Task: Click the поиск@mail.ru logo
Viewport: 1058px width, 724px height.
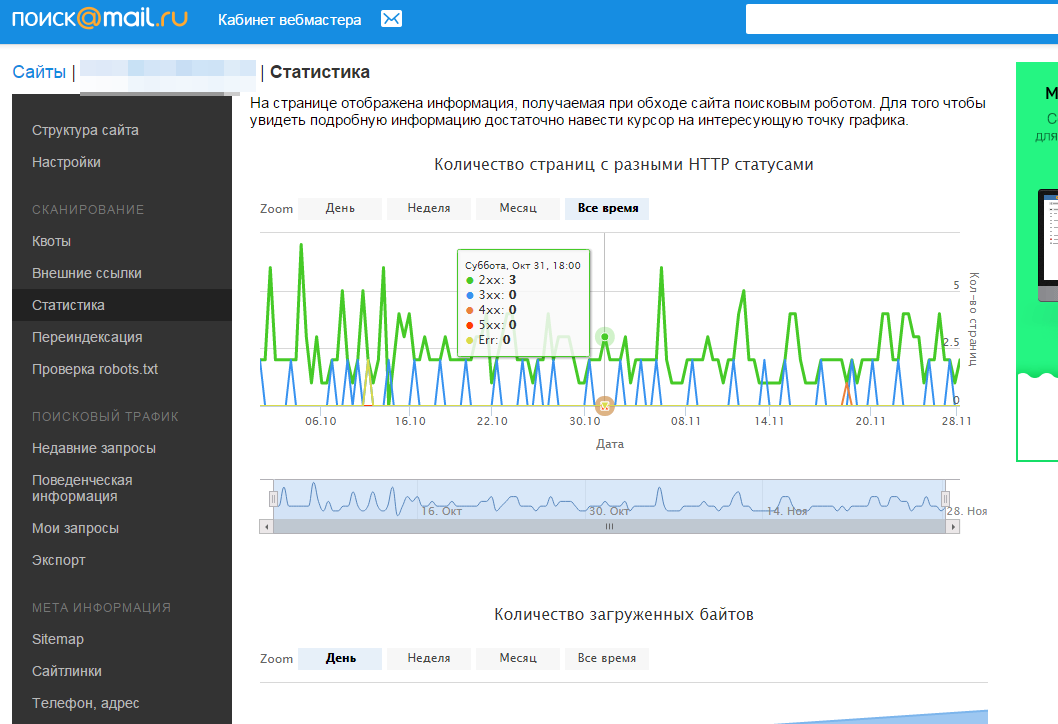Action: (x=99, y=20)
